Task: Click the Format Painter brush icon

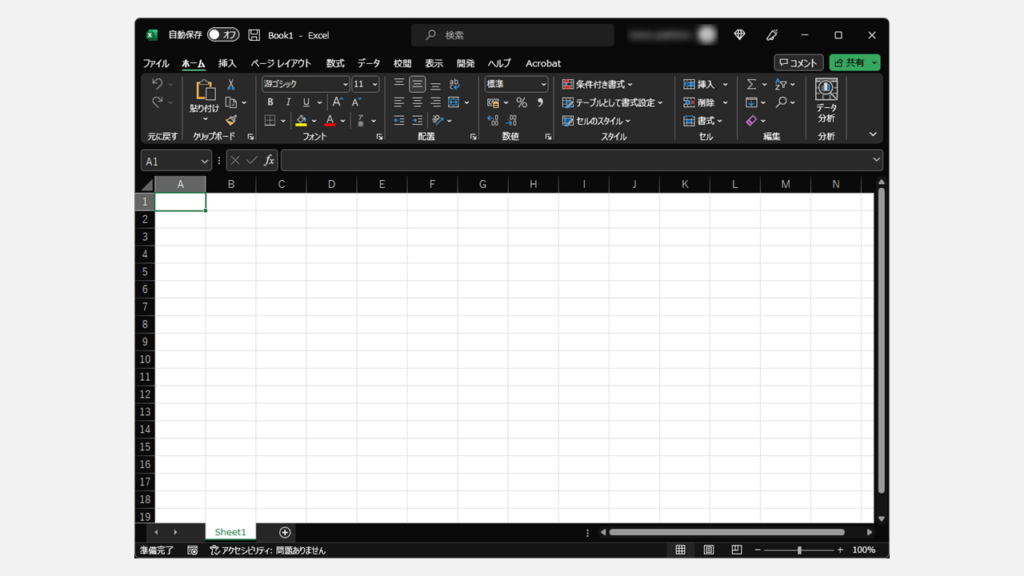Action: (x=231, y=121)
